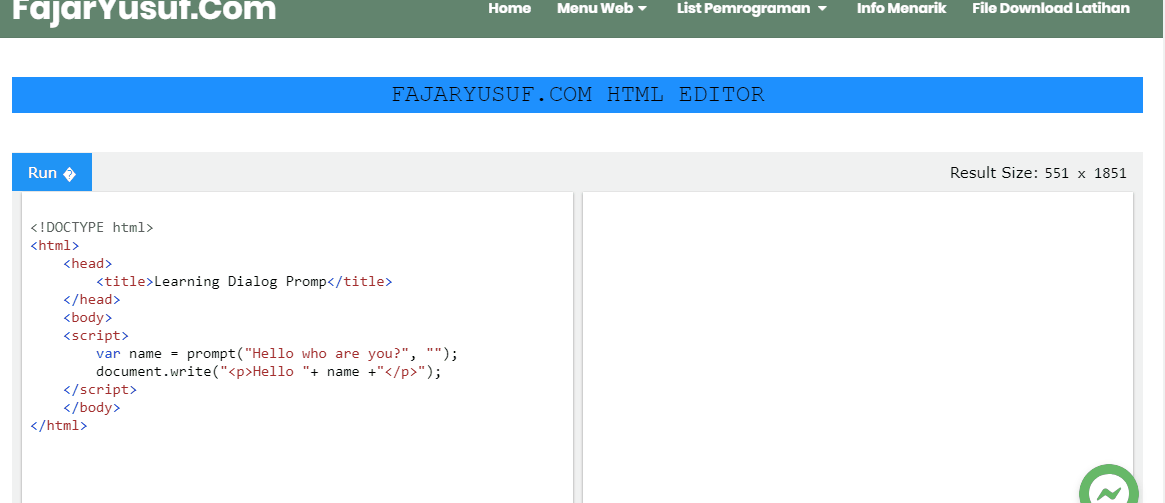Image resolution: width=1165 pixels, height=503 pixels.
Task: Click the FAJARYUSUF.COM HTML EDITOR banner
Action: coord(577,95)
